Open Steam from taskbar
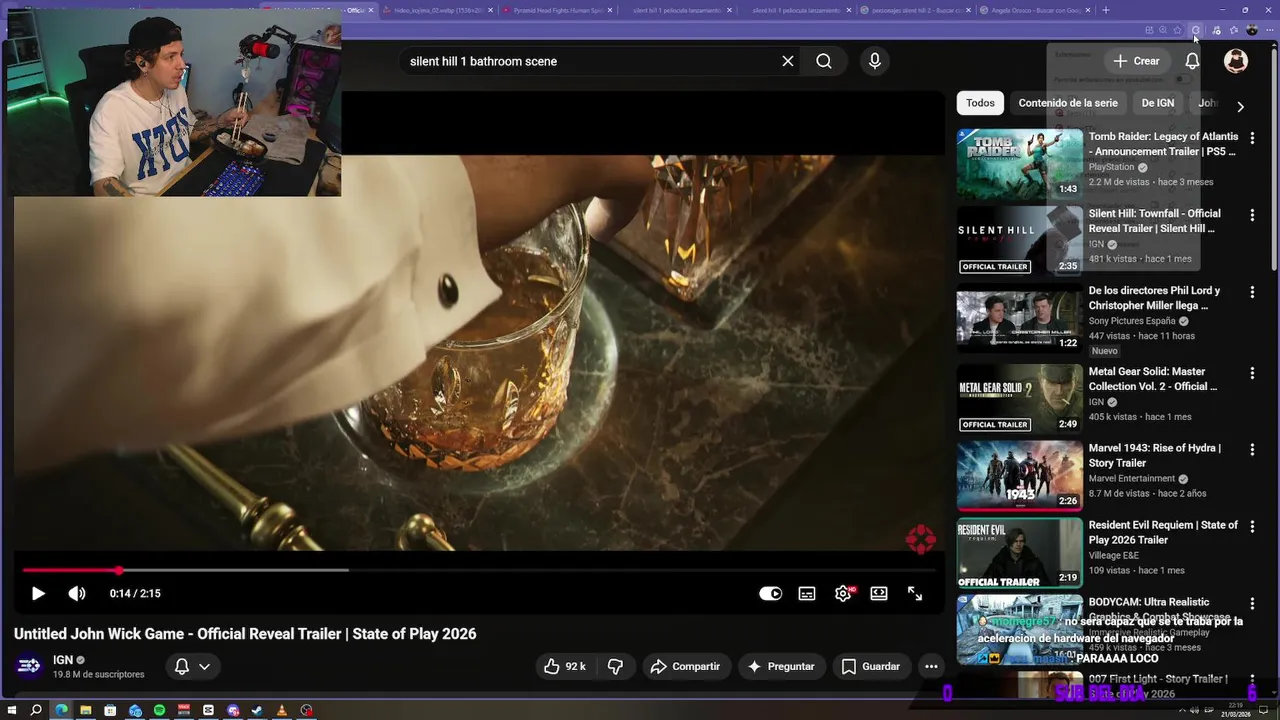 tap(257, 710)
